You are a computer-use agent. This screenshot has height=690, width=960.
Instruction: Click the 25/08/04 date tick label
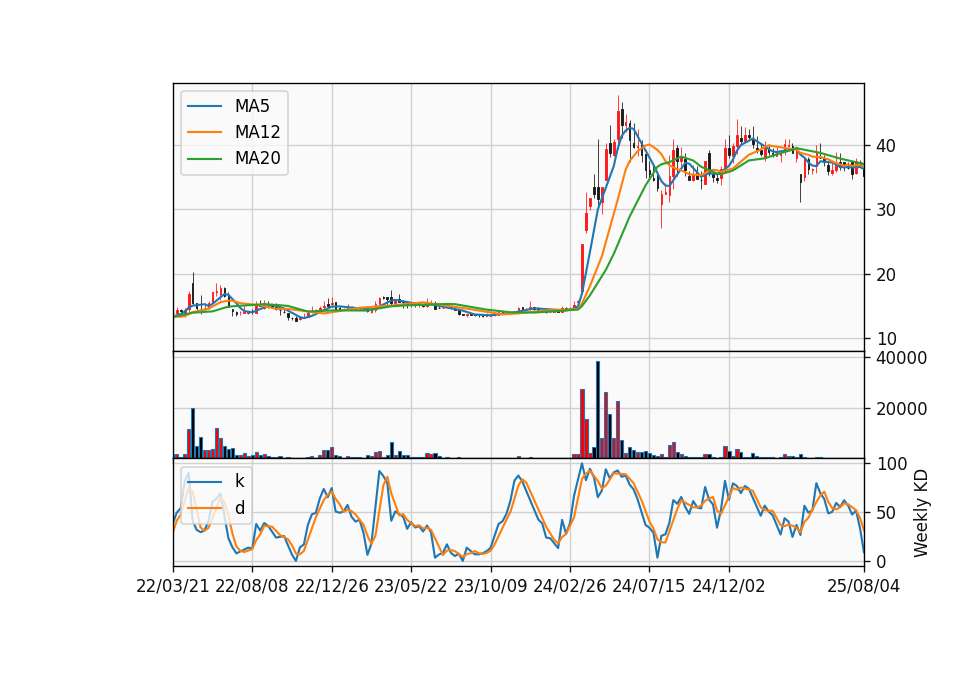coord(864,586)
